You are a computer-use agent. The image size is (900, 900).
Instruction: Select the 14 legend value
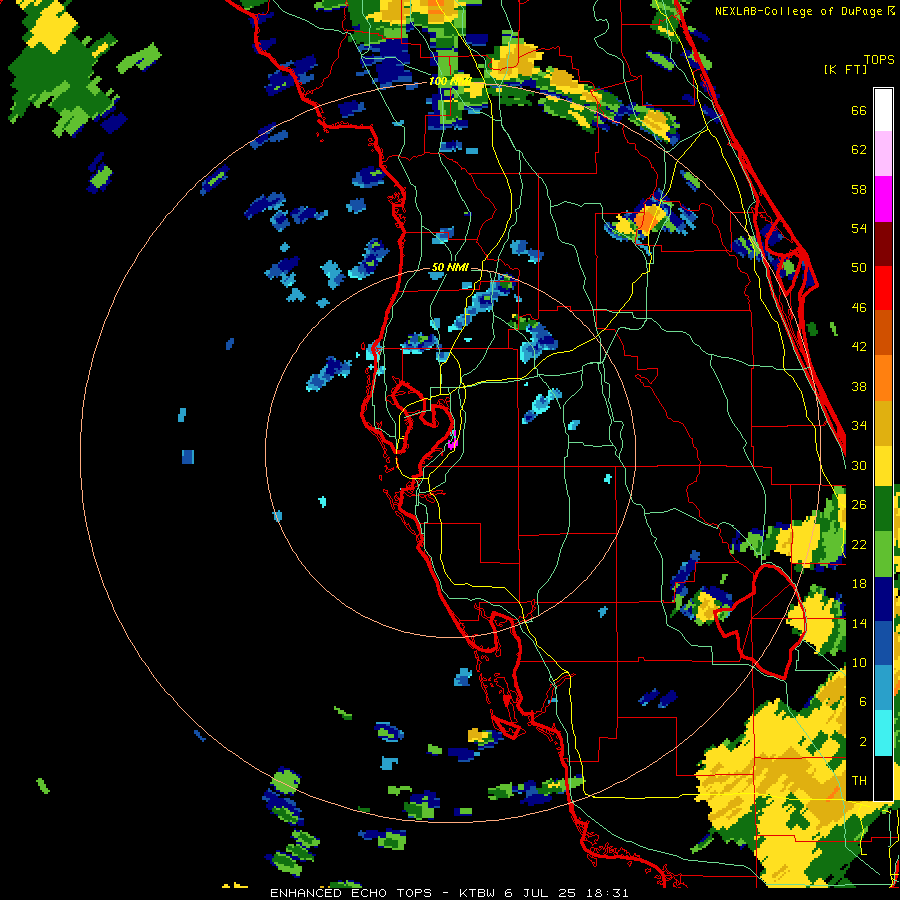[859, 623]
